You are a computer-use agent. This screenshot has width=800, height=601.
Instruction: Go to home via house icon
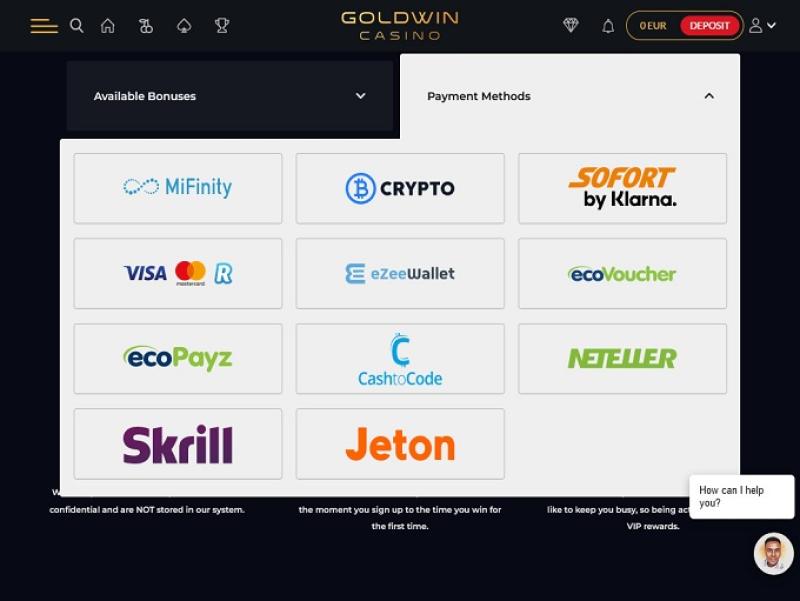pyautogui.click(x=108, y=26)
